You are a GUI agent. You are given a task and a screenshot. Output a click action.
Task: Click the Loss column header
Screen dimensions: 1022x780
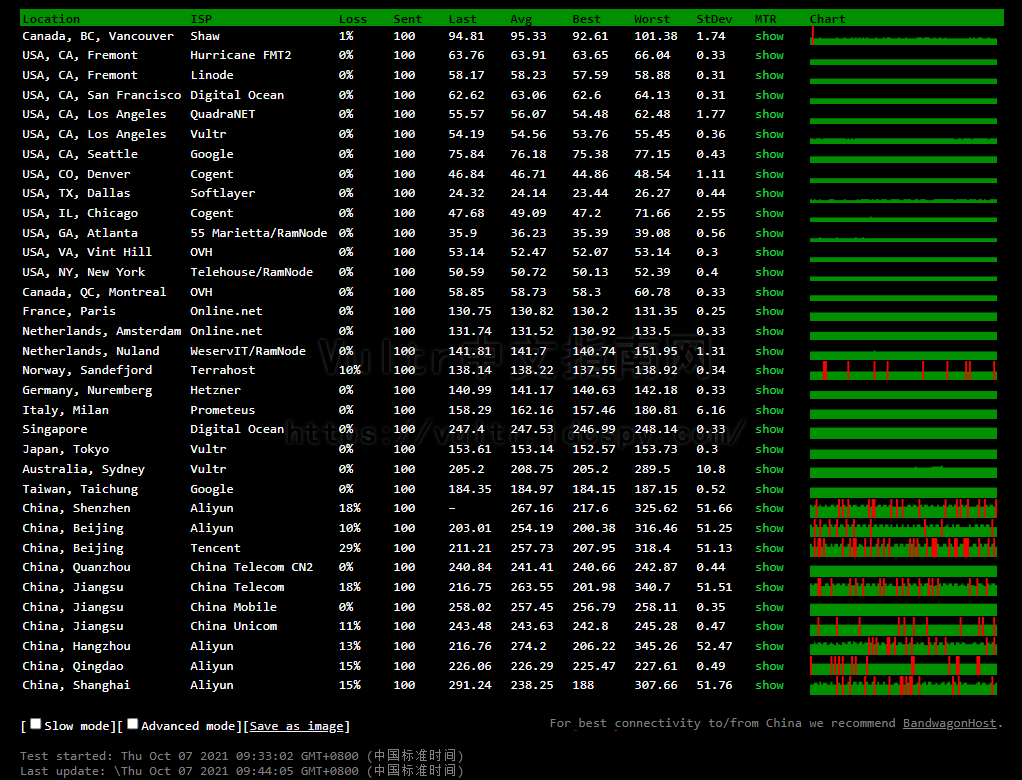pos(353,19)
